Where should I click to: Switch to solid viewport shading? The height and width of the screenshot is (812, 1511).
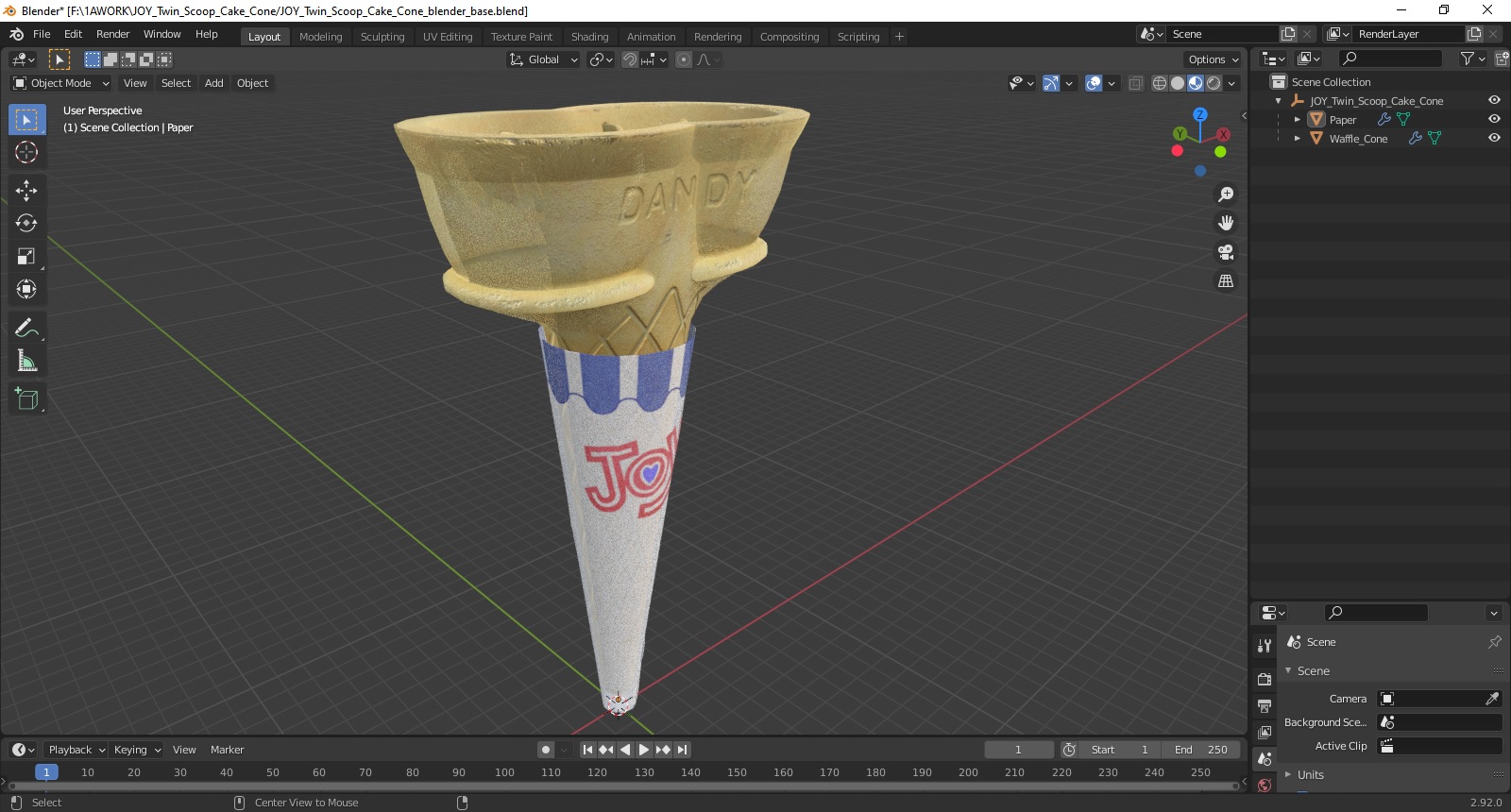tap(1178, 83)
